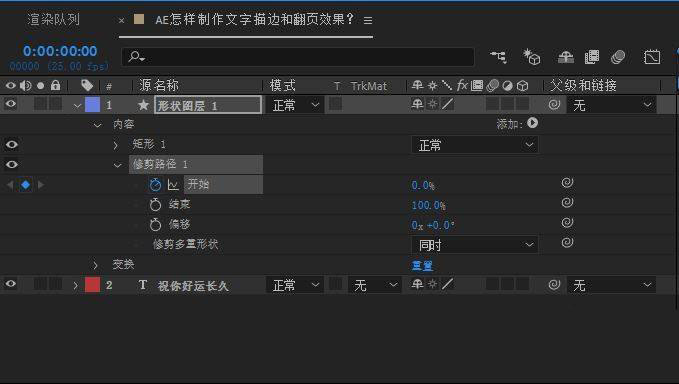
Task: Hide Rectangle 1 (矩形 1) eye icon
Action: pyautogui.click(x=11, y=144)
